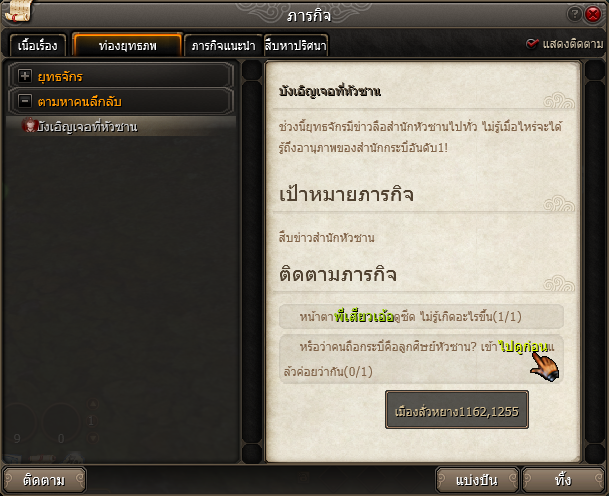Switch to the เนื้อเรื่อง tab

[38, 46]
